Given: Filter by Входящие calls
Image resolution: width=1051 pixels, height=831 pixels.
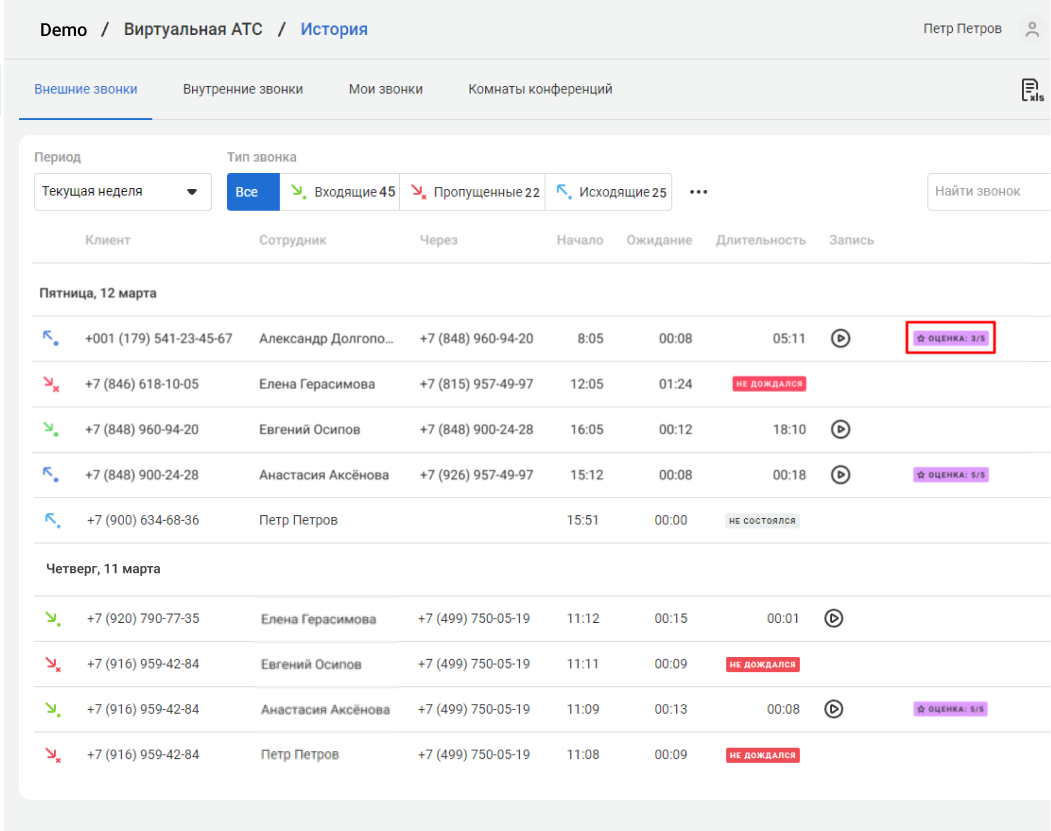Looking at the screenshot, I should coord(340,192).
